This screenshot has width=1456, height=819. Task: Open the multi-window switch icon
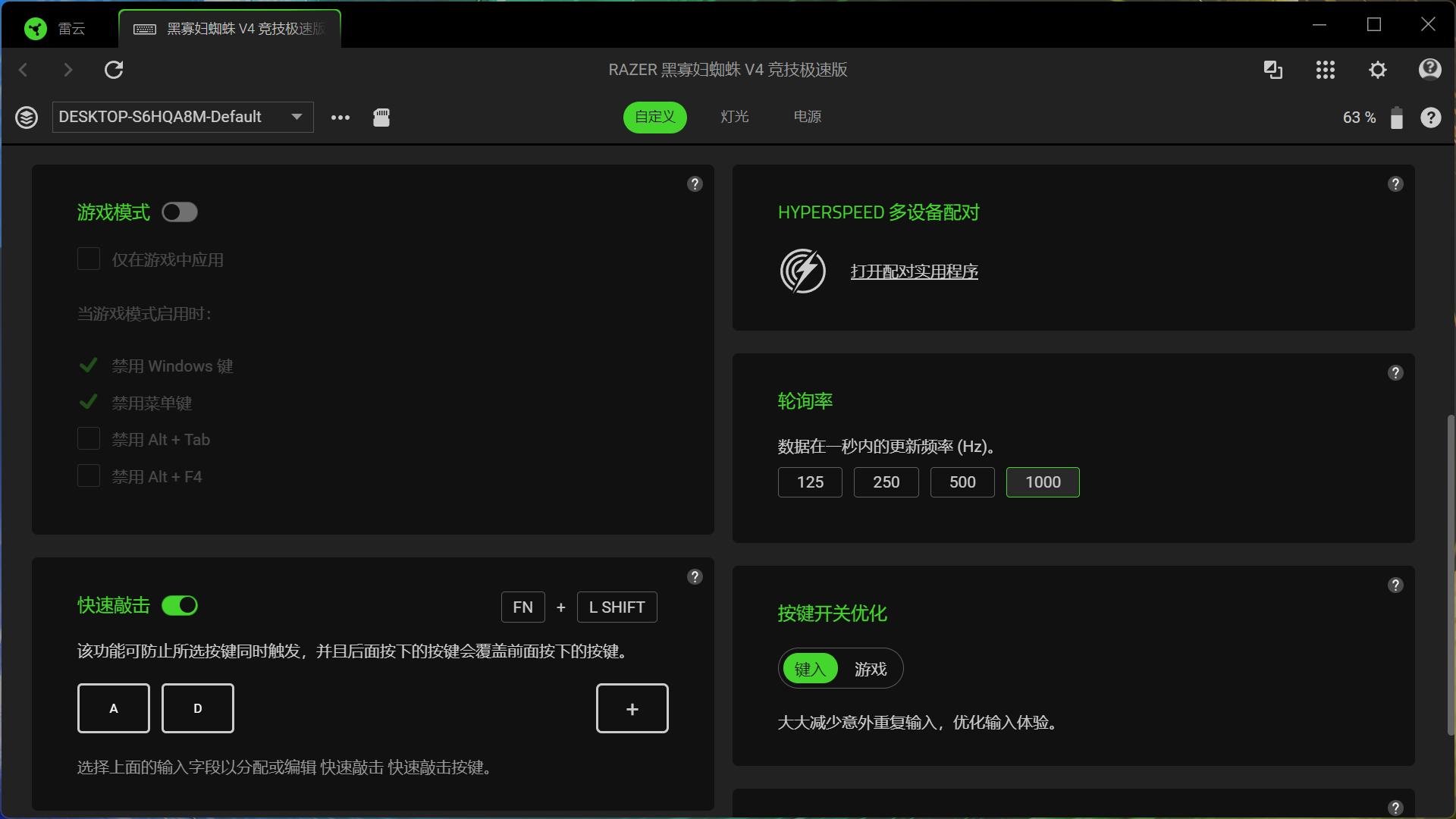[1272, 70]
